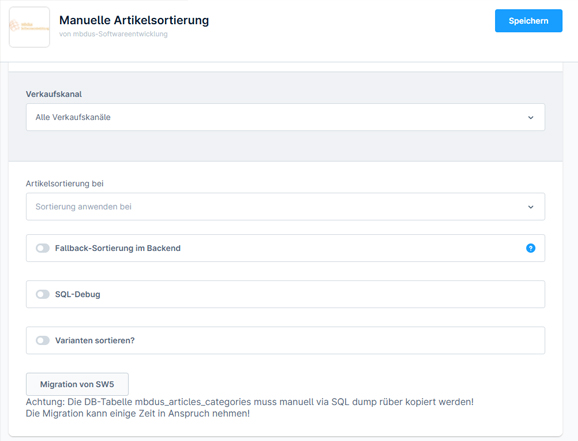
Task: Toggle the SQL-Debug switch
Action: click(x=43, y=294)
